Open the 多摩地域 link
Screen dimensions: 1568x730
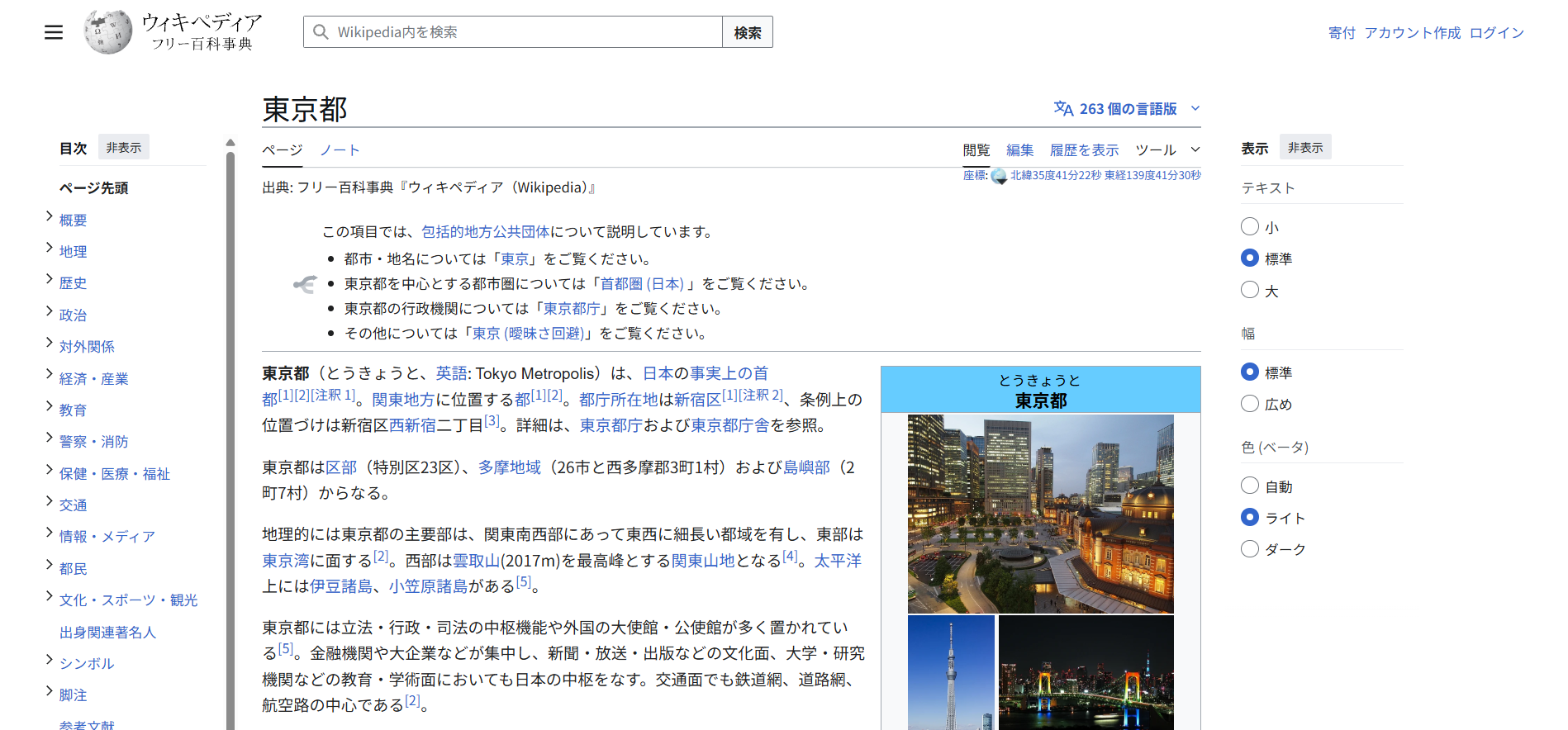pos(510,467)
